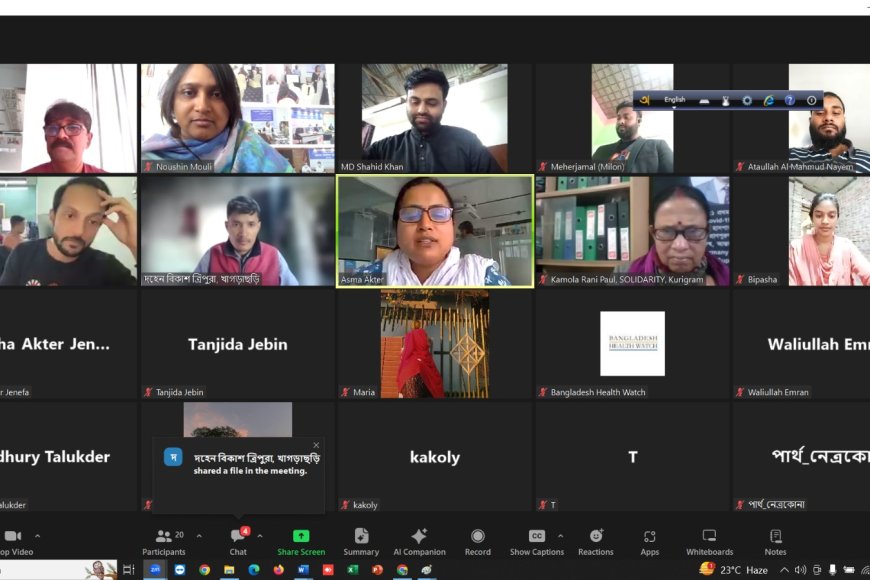870x580 pixels.
Task: Launch AI Companion
Action: click(x=419, y=542)
